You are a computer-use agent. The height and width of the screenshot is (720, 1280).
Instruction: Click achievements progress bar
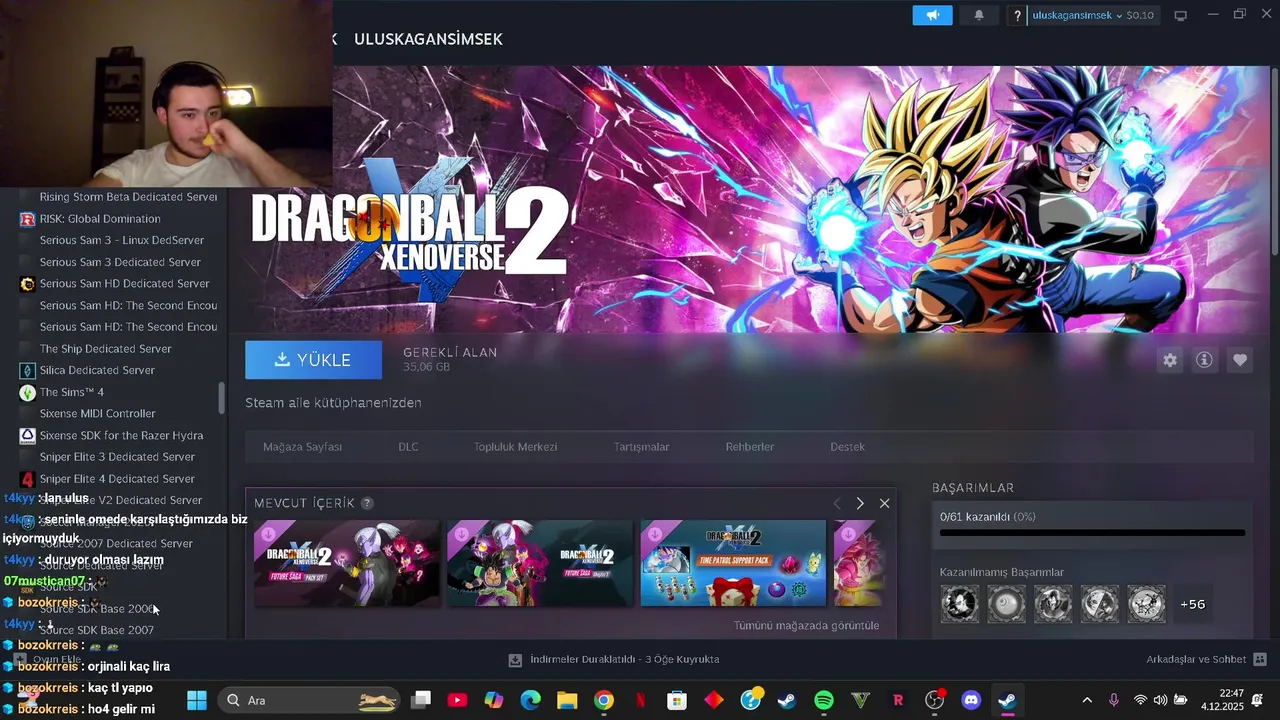(1092, 533)
